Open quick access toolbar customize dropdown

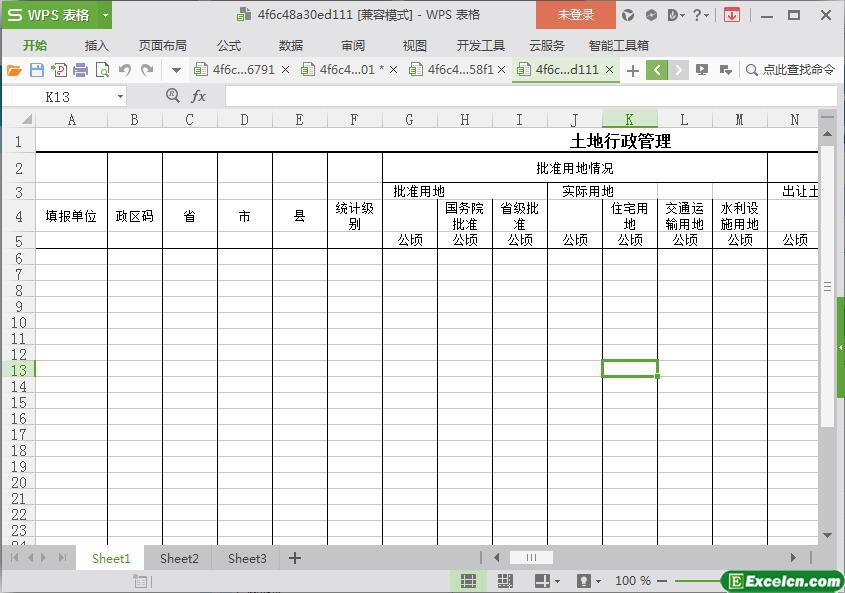coord(176,70)
